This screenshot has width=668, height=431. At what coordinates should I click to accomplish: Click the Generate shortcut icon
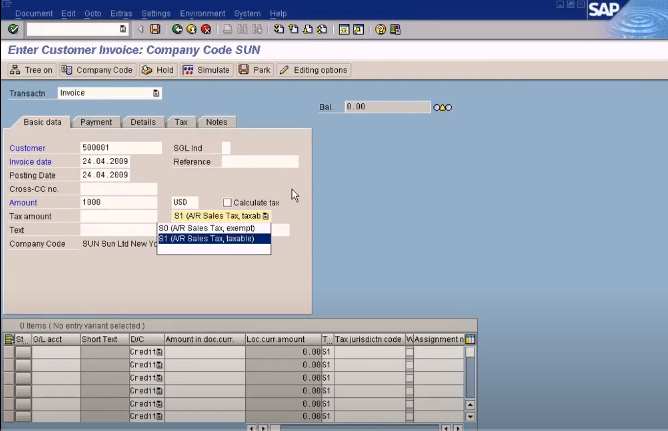pyautogui.click(x=358, y=29)
